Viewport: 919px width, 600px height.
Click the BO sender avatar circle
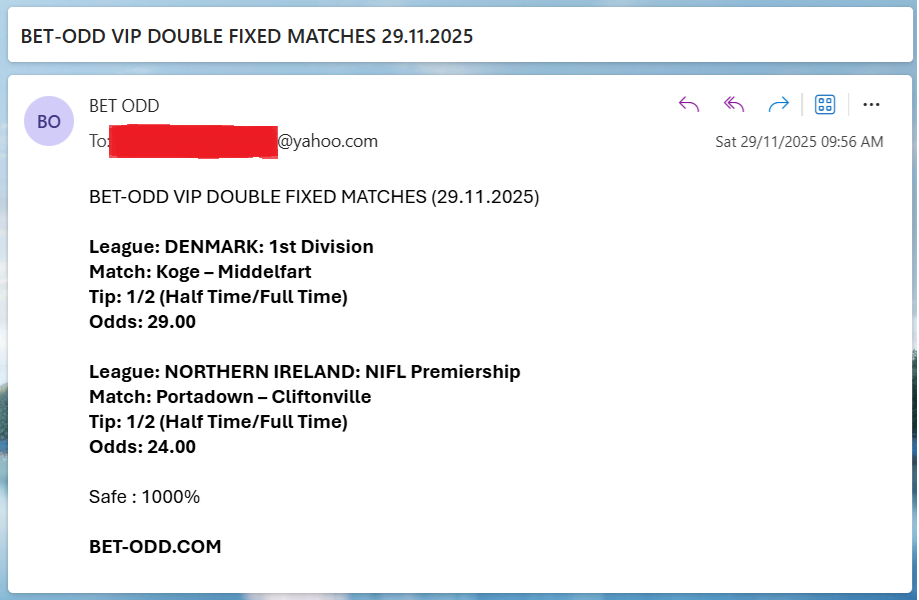pyautogui.click(x=49, y=121)
